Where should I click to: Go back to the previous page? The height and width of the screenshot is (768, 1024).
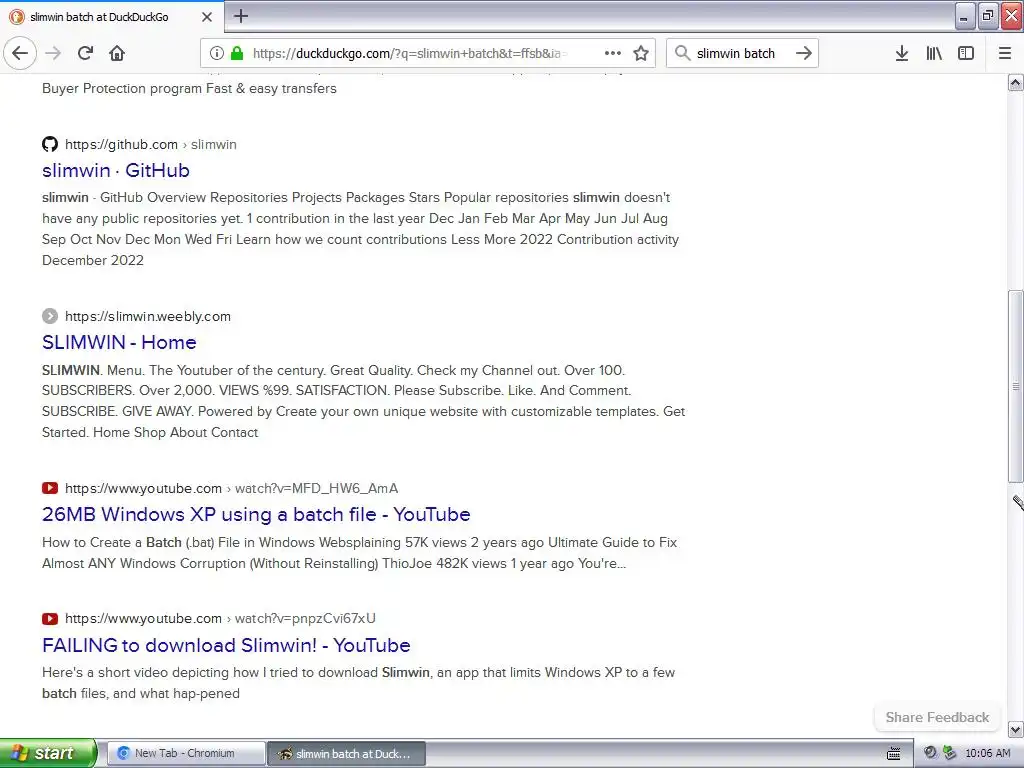point(20,53)
